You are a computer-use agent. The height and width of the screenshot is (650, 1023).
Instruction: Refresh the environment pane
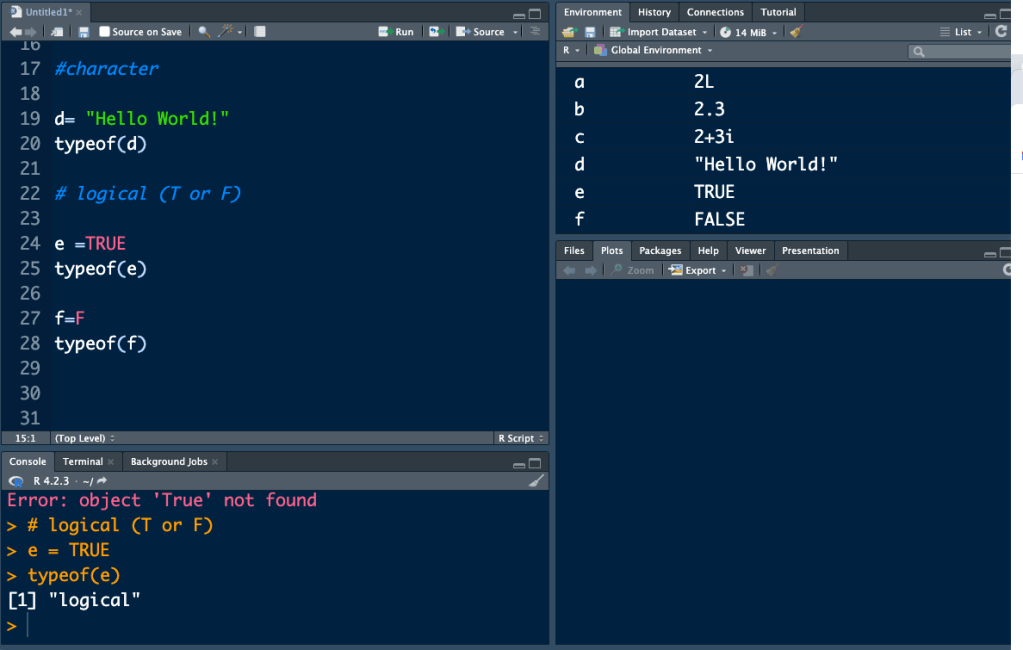click(1002, 32)
